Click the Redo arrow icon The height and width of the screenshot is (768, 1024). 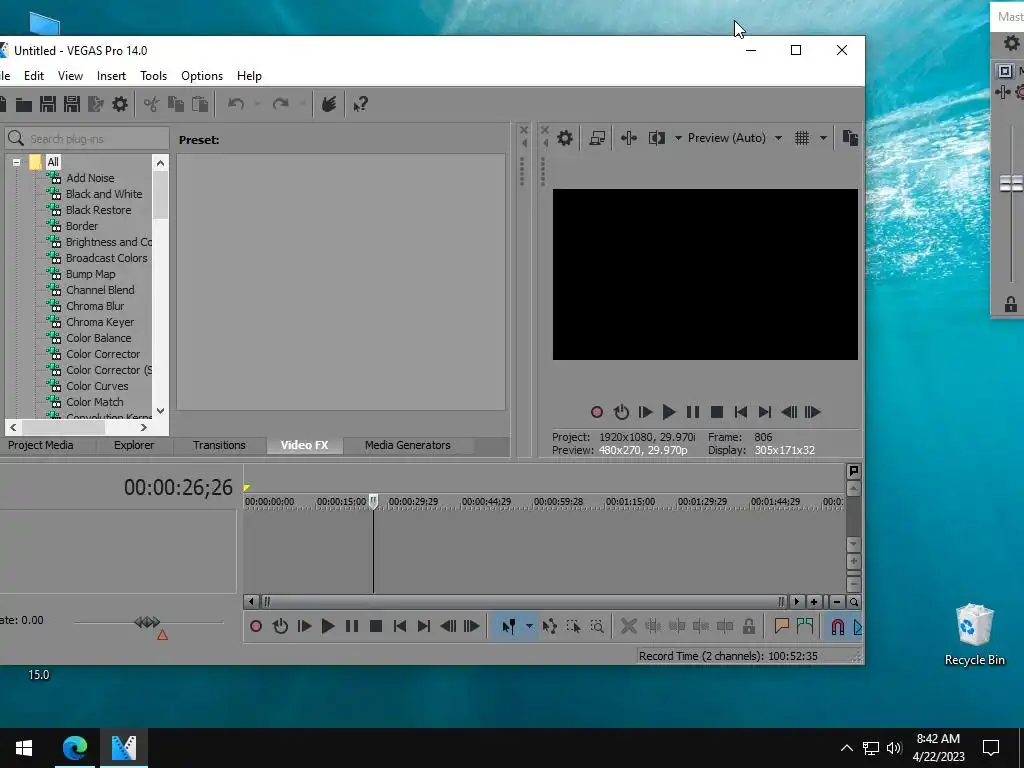[280, 104]
